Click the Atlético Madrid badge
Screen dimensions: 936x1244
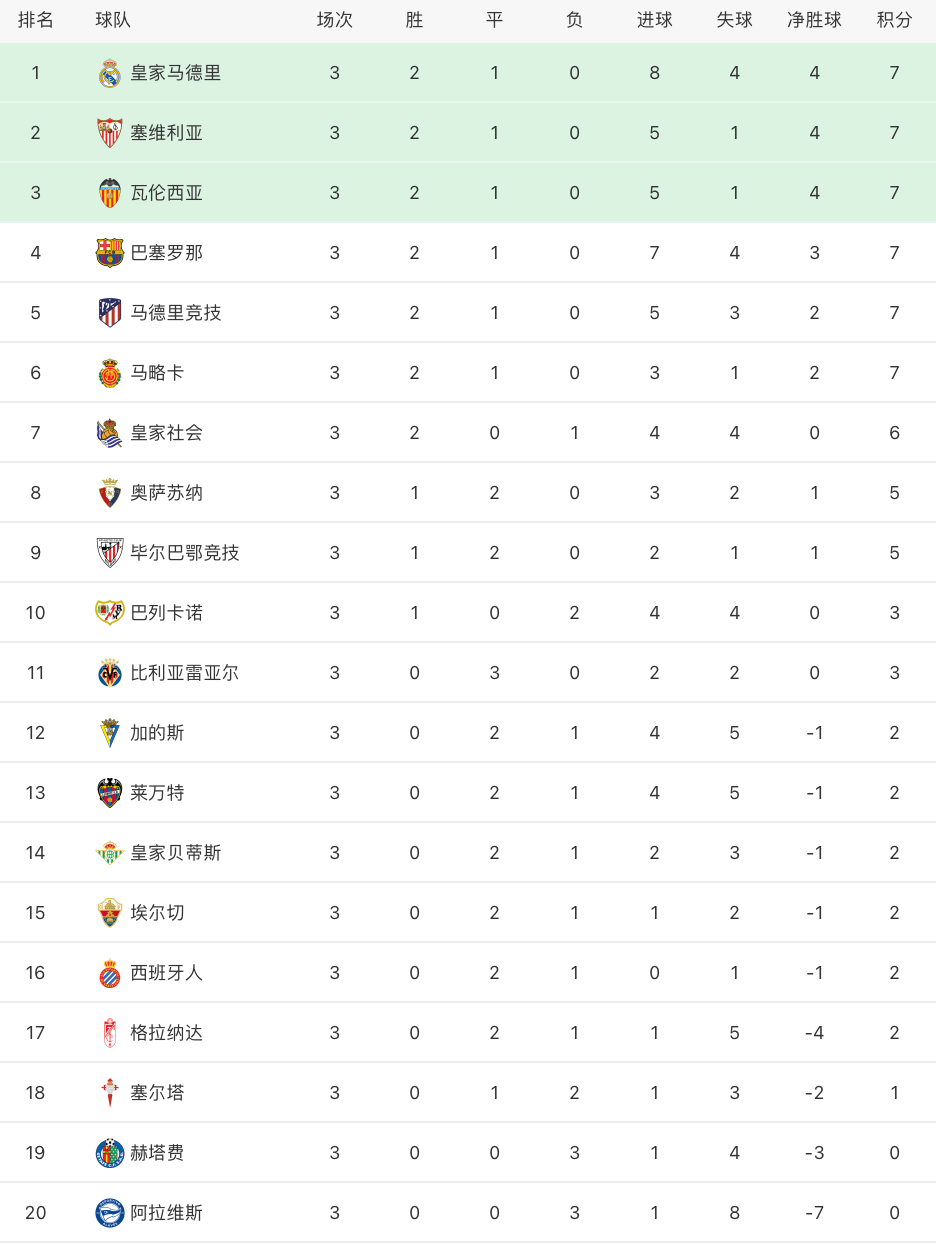click(x=110, y=313)
